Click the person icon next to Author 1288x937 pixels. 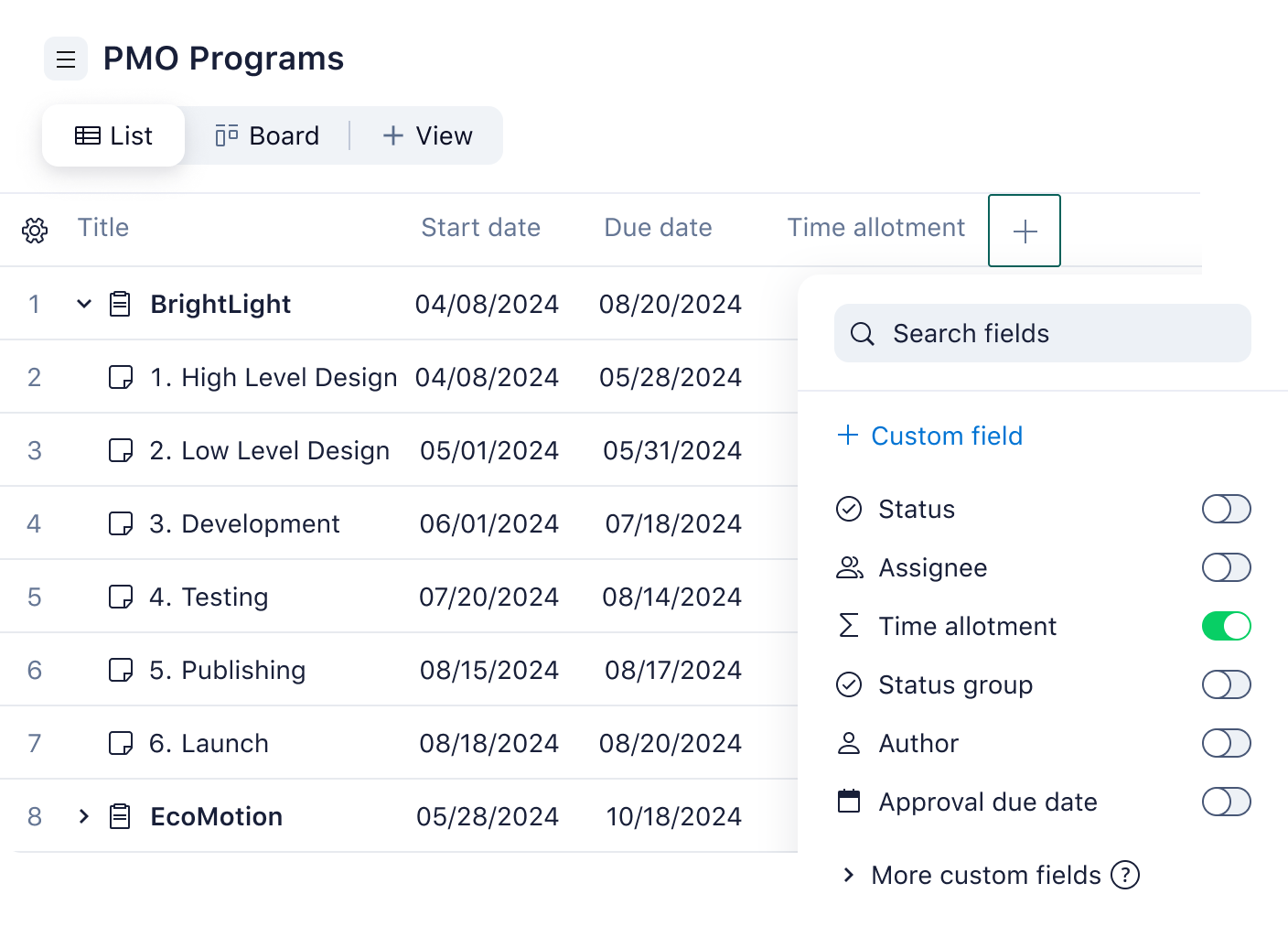point(849,743)
